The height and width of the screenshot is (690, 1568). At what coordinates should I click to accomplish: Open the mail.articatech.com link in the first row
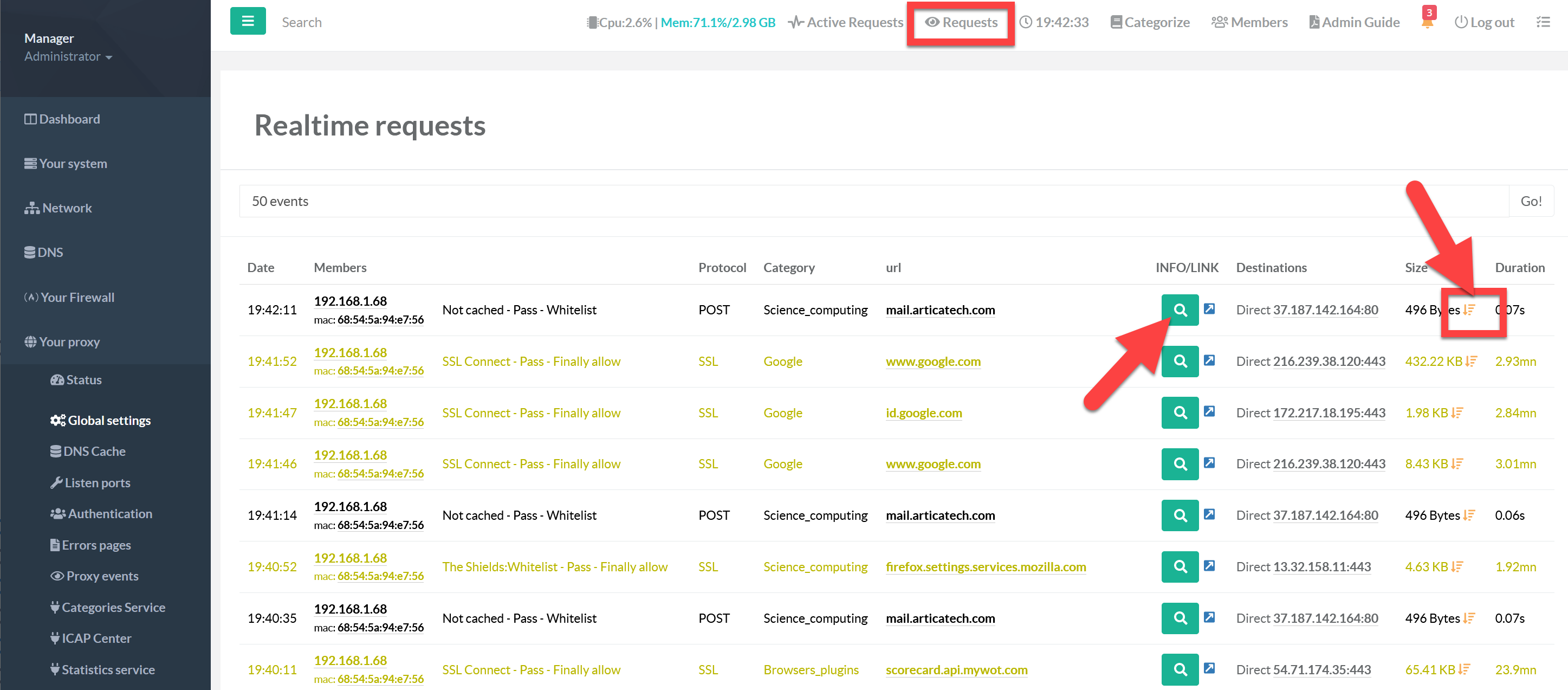(x=940, y=310)
